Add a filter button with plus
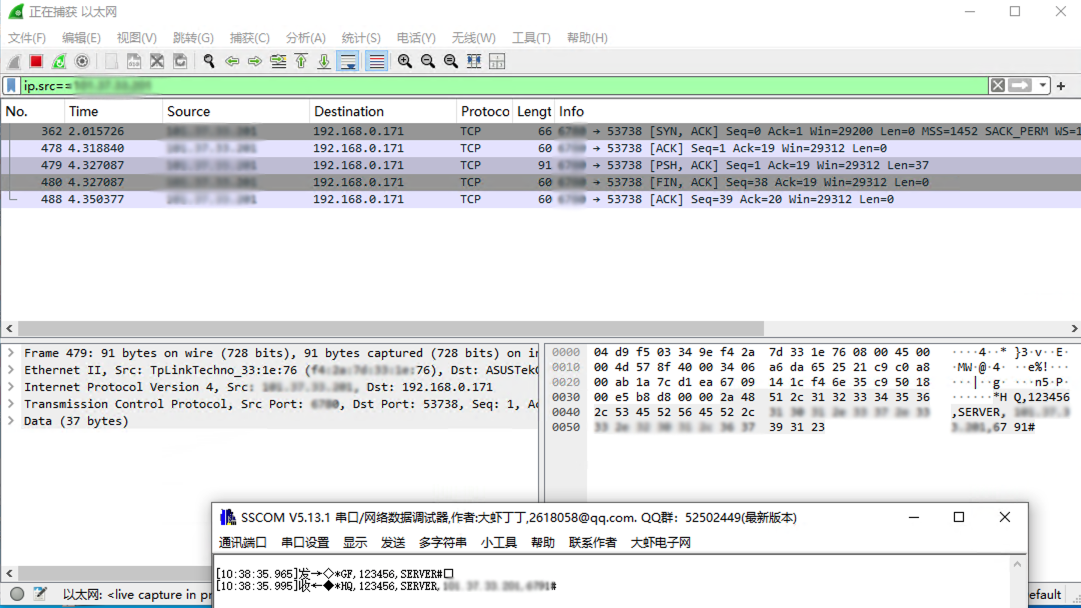This screenshot has height=608, width=1081. pos(1061,85)
